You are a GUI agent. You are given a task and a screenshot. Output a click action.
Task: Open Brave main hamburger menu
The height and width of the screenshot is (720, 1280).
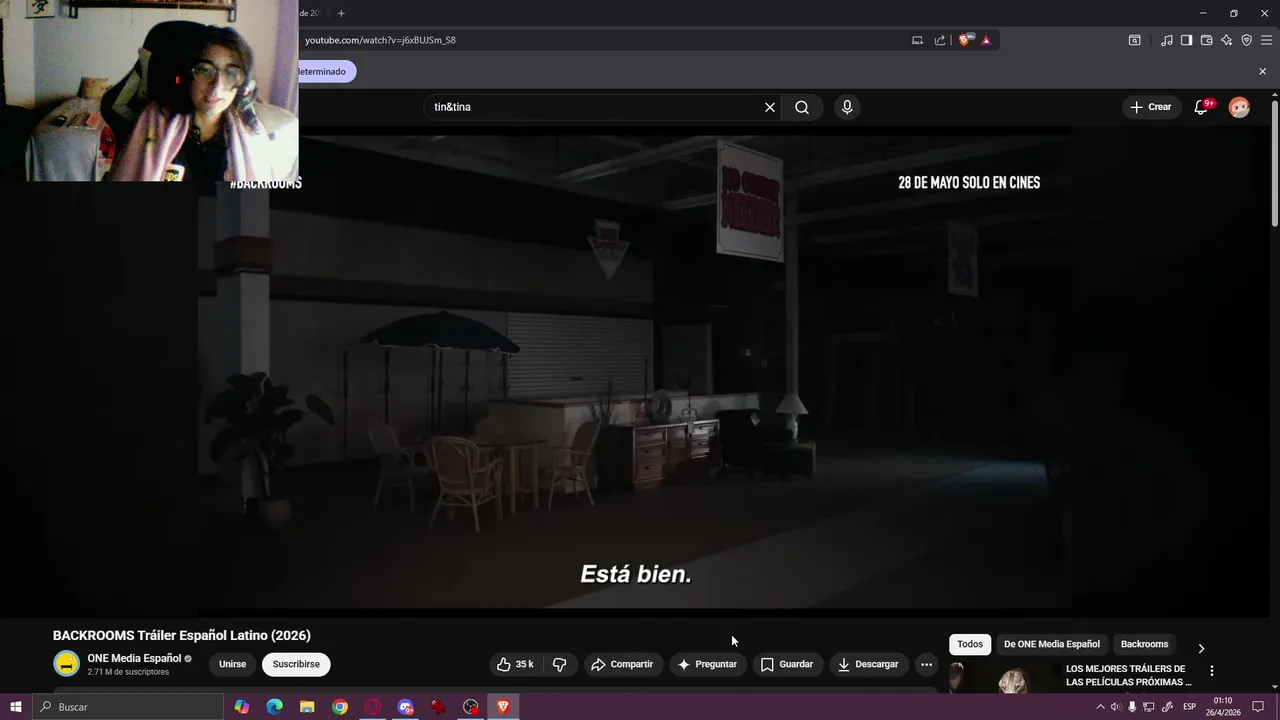tap(1266, 40)
